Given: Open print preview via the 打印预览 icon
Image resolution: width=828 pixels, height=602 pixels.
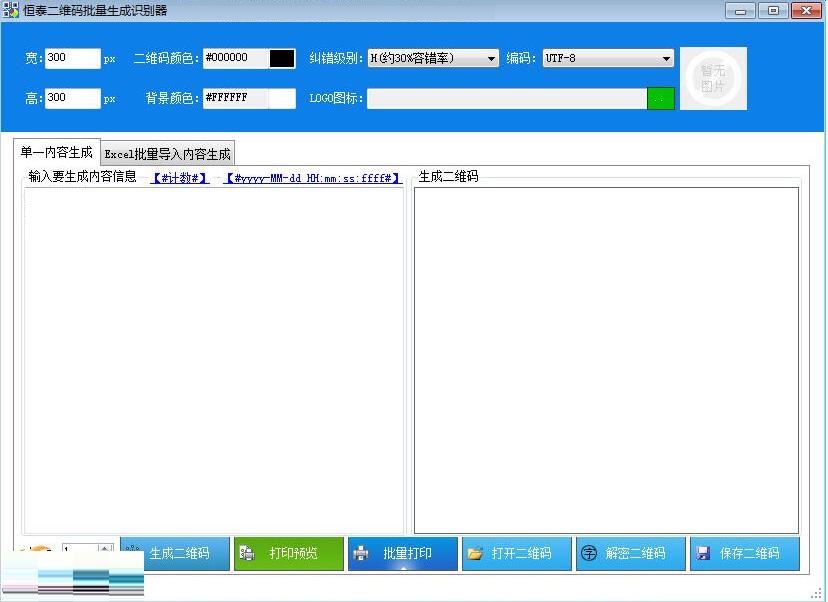Looking at the screenshot, I should coord(247,553).
